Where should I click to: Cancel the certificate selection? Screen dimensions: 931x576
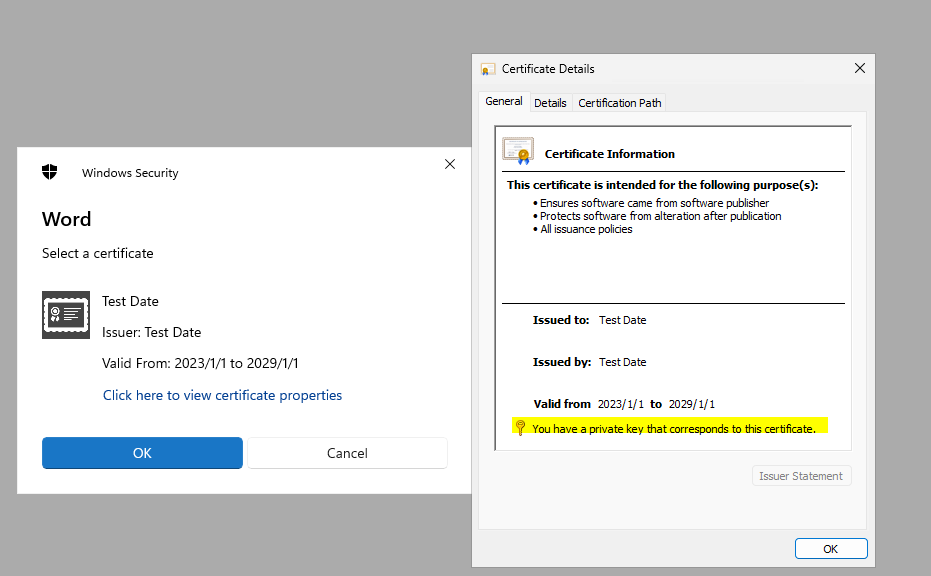pyautogui.click(x=347, y=453)
